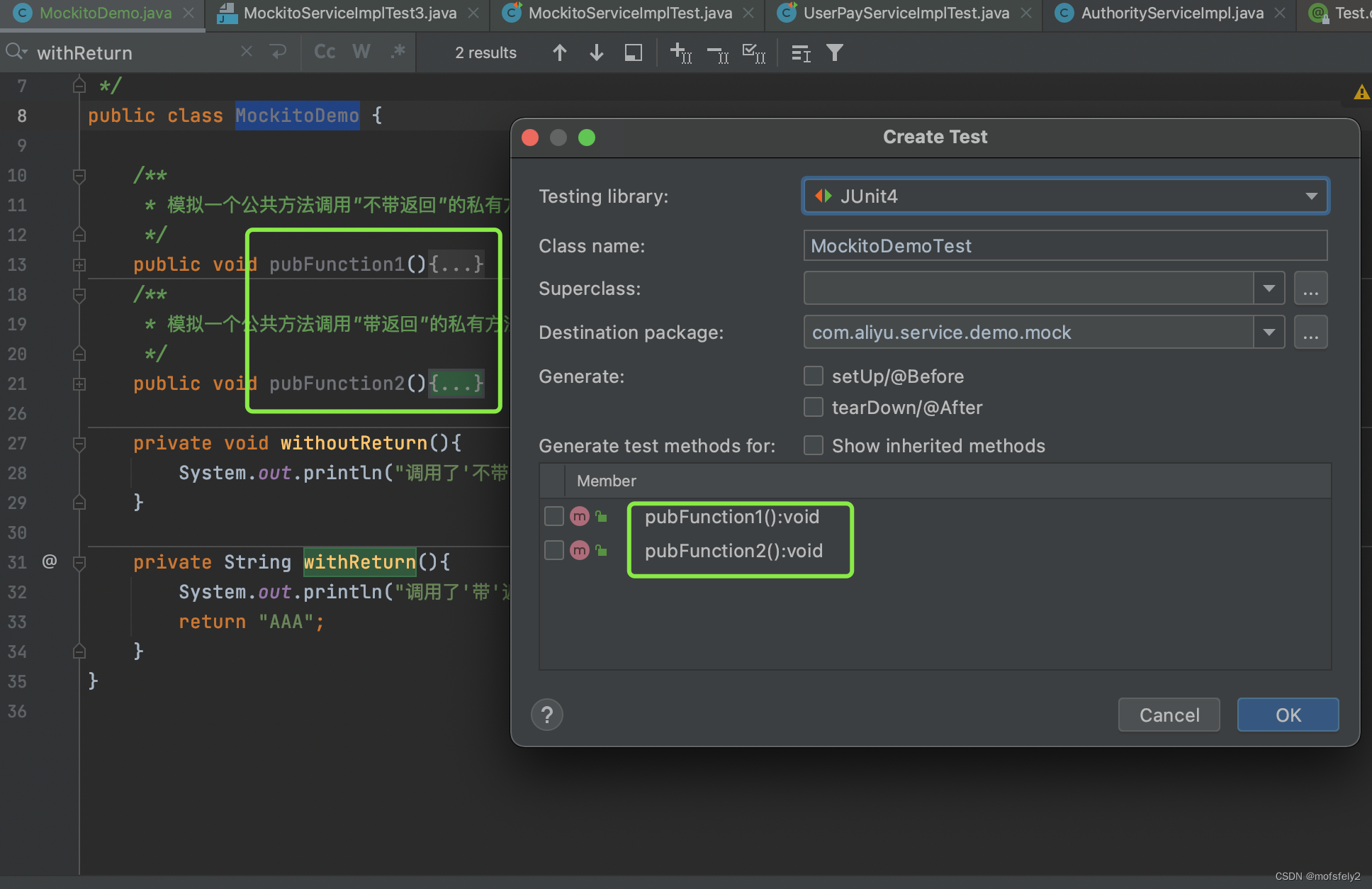Screen dimensions: 1372x889
Task: Collapse withReturn method at line 31
Action: coord(79,562)
